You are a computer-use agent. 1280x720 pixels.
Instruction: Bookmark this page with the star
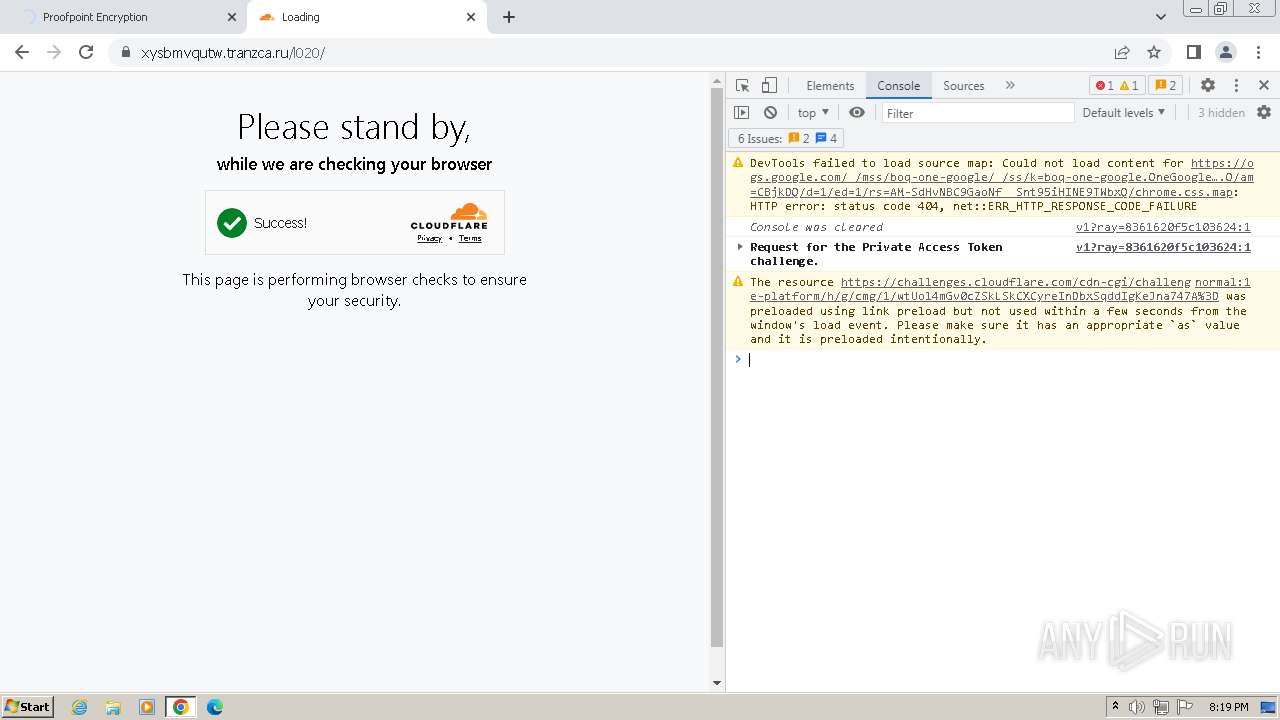click(x=1154, y=52)
